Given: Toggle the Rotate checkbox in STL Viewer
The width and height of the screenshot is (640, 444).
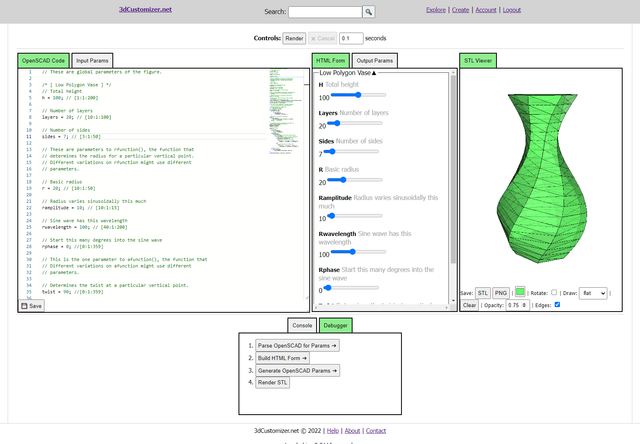Looking at the screenshot, I should click(x=554, y=292).
